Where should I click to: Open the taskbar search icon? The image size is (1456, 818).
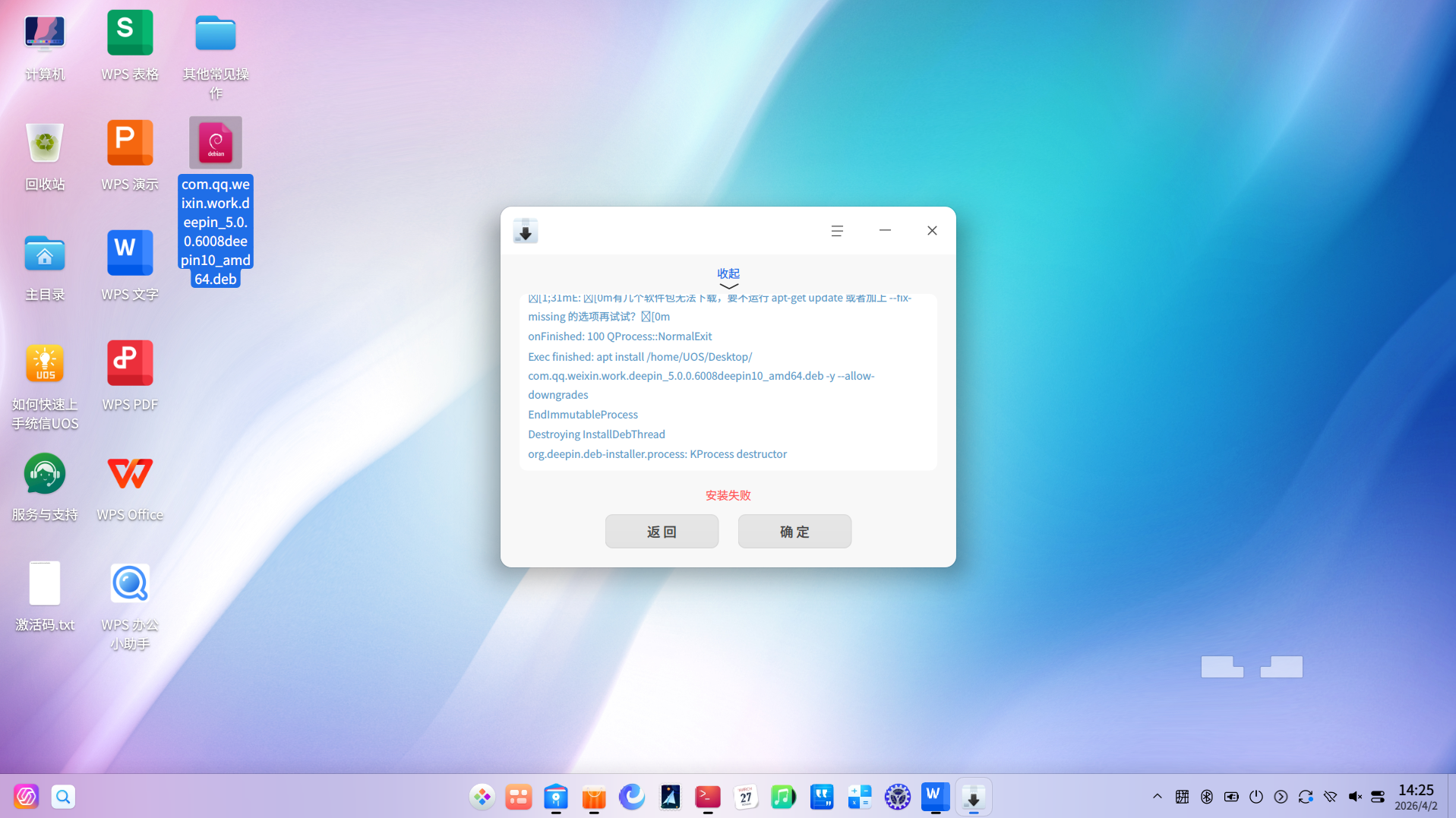click(x=63, y=796)
